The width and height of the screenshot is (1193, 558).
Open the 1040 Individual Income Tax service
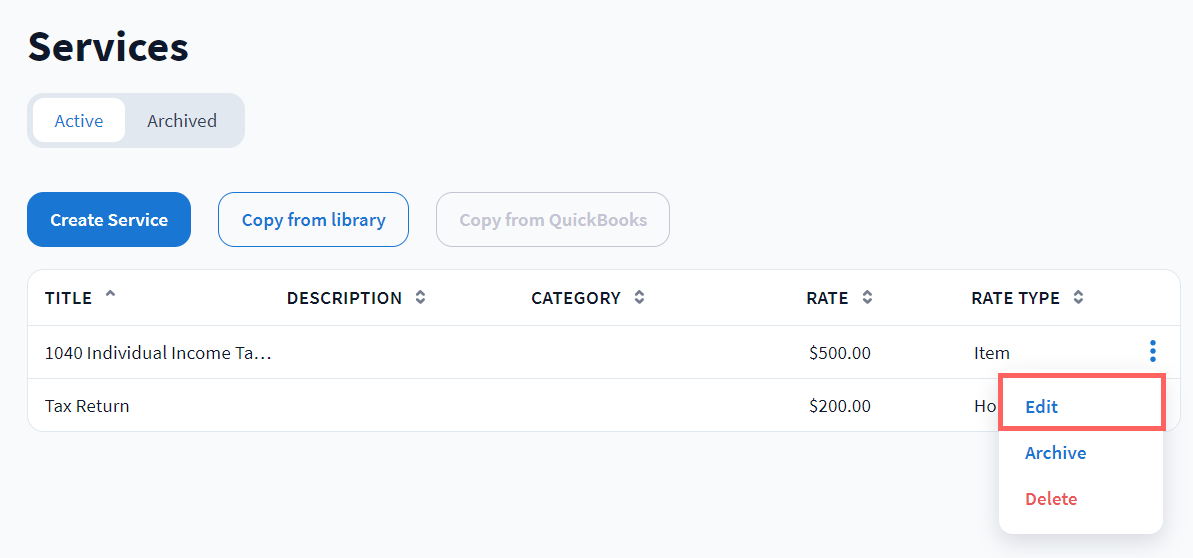[x=158, y=353]
